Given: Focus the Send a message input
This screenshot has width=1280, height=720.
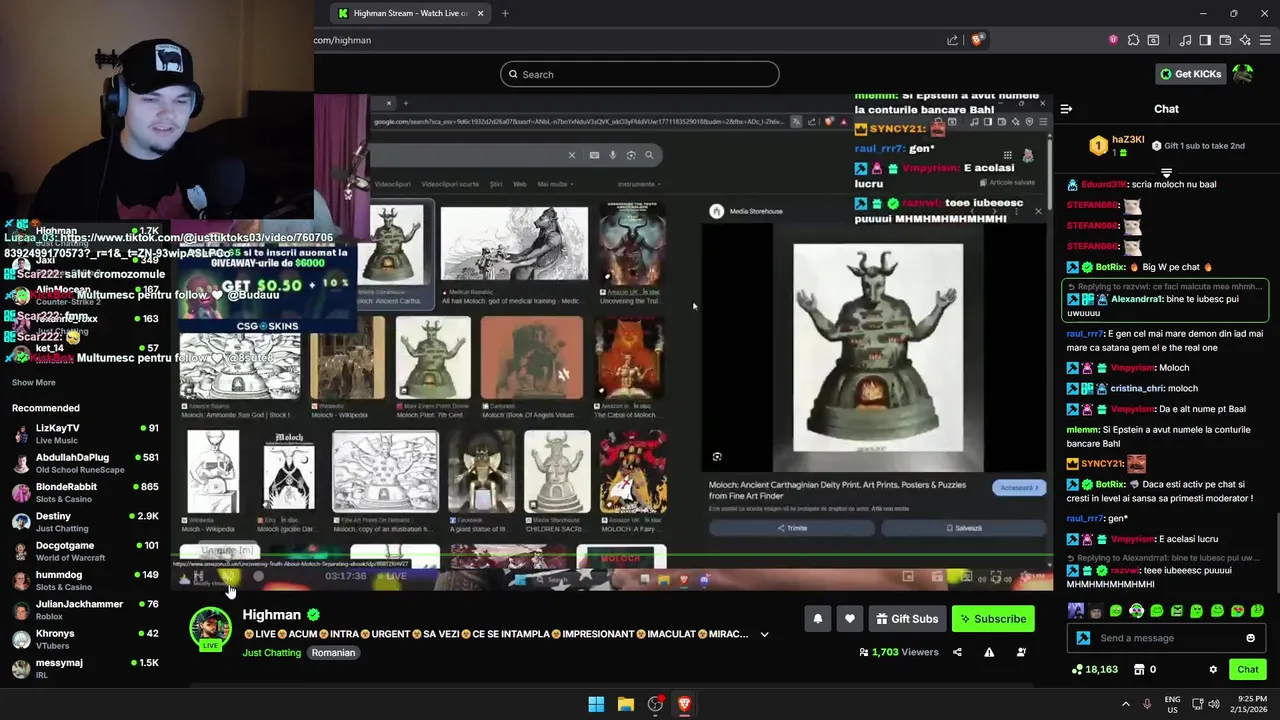Looking at the screenshot, I should click(1165, 638).
